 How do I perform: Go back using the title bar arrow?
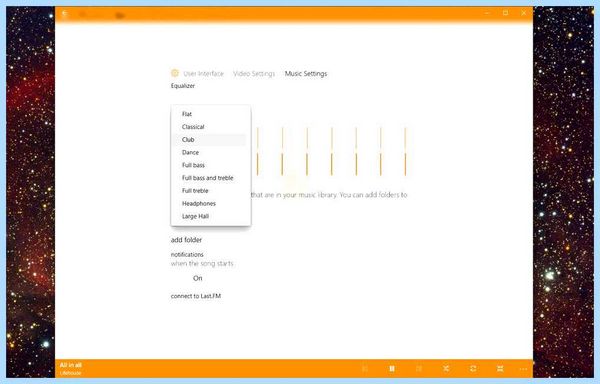65,13
